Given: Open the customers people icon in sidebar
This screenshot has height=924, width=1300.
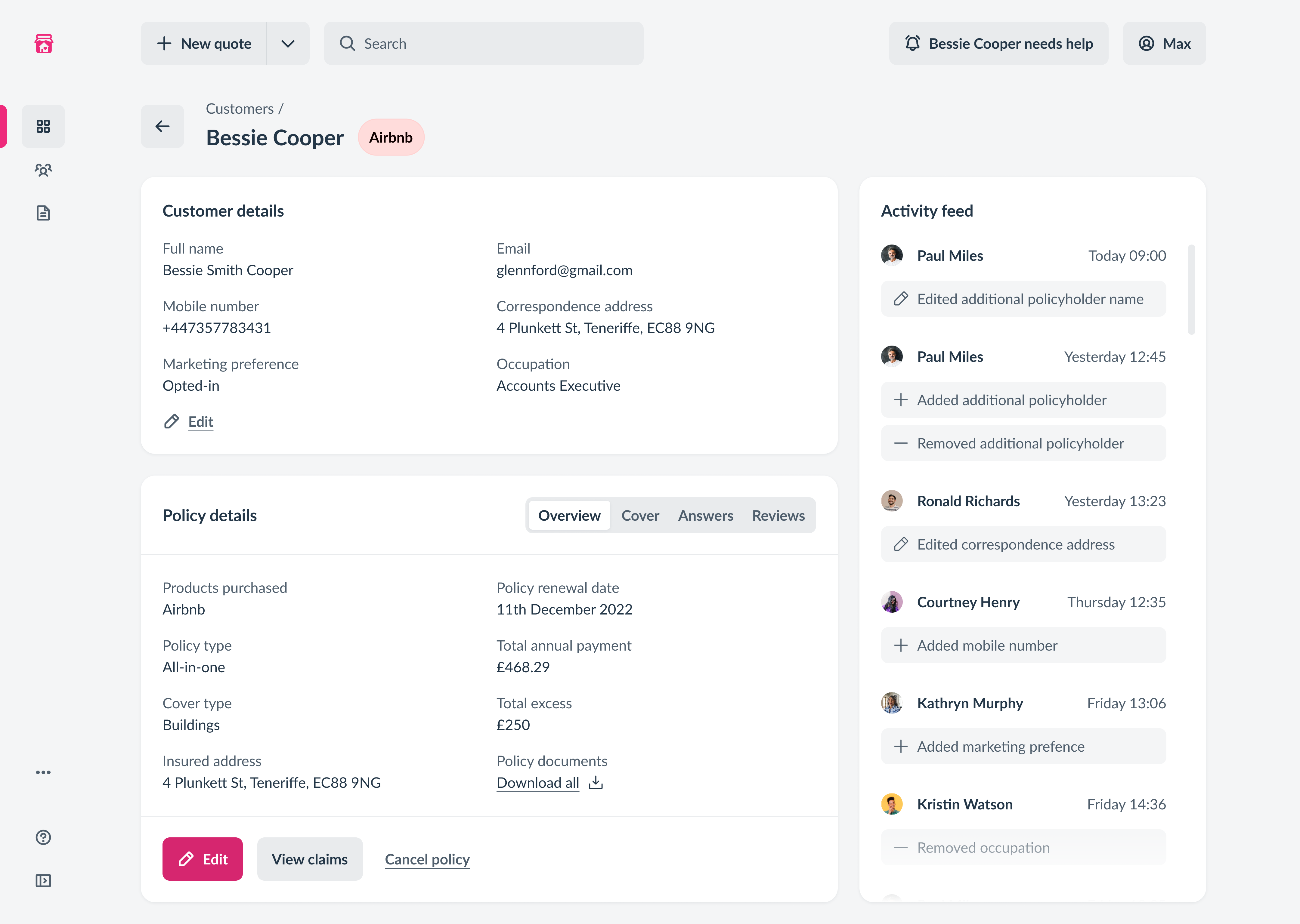Looking at the screenshot, I should [43, 170].
